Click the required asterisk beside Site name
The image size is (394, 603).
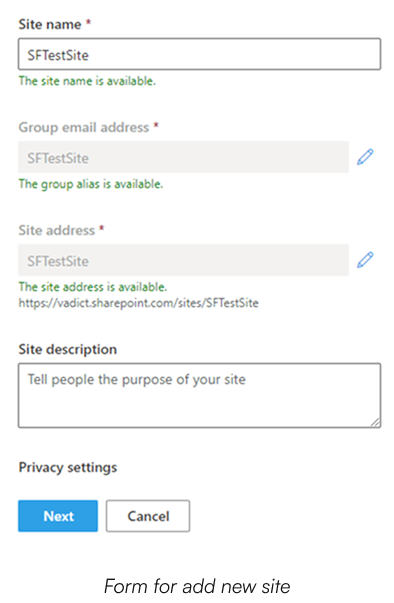[88, 22]
